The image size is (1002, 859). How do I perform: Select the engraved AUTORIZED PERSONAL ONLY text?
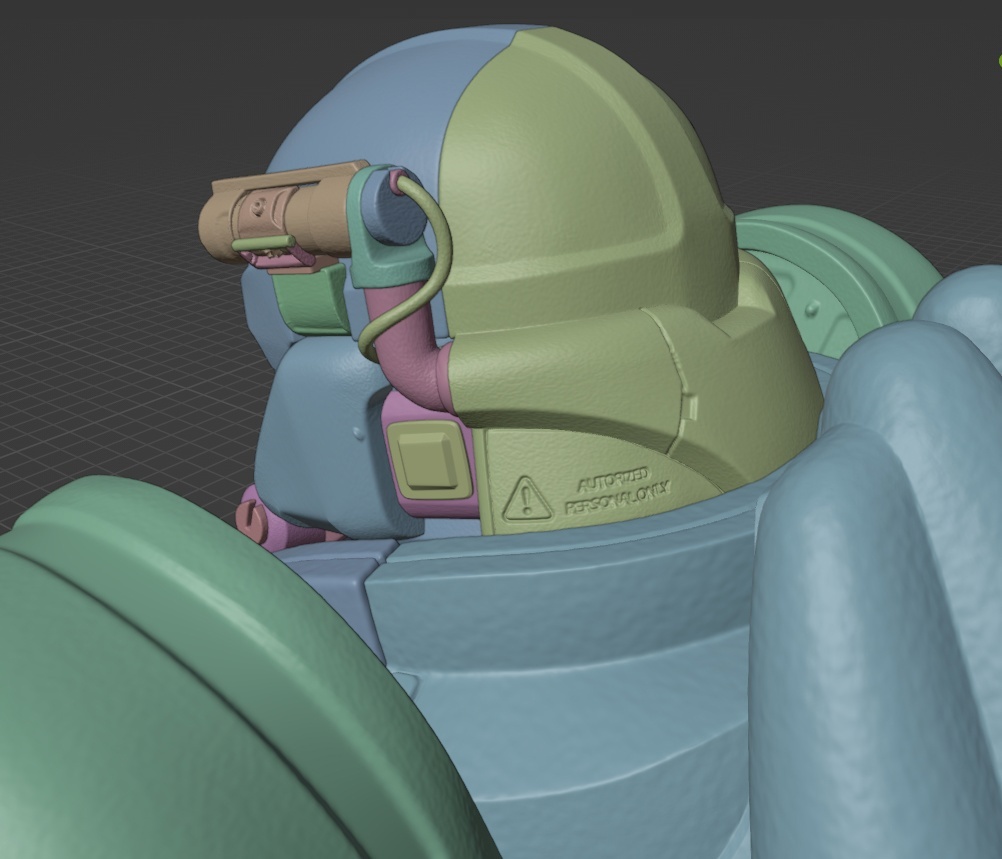tap(617, 491)
